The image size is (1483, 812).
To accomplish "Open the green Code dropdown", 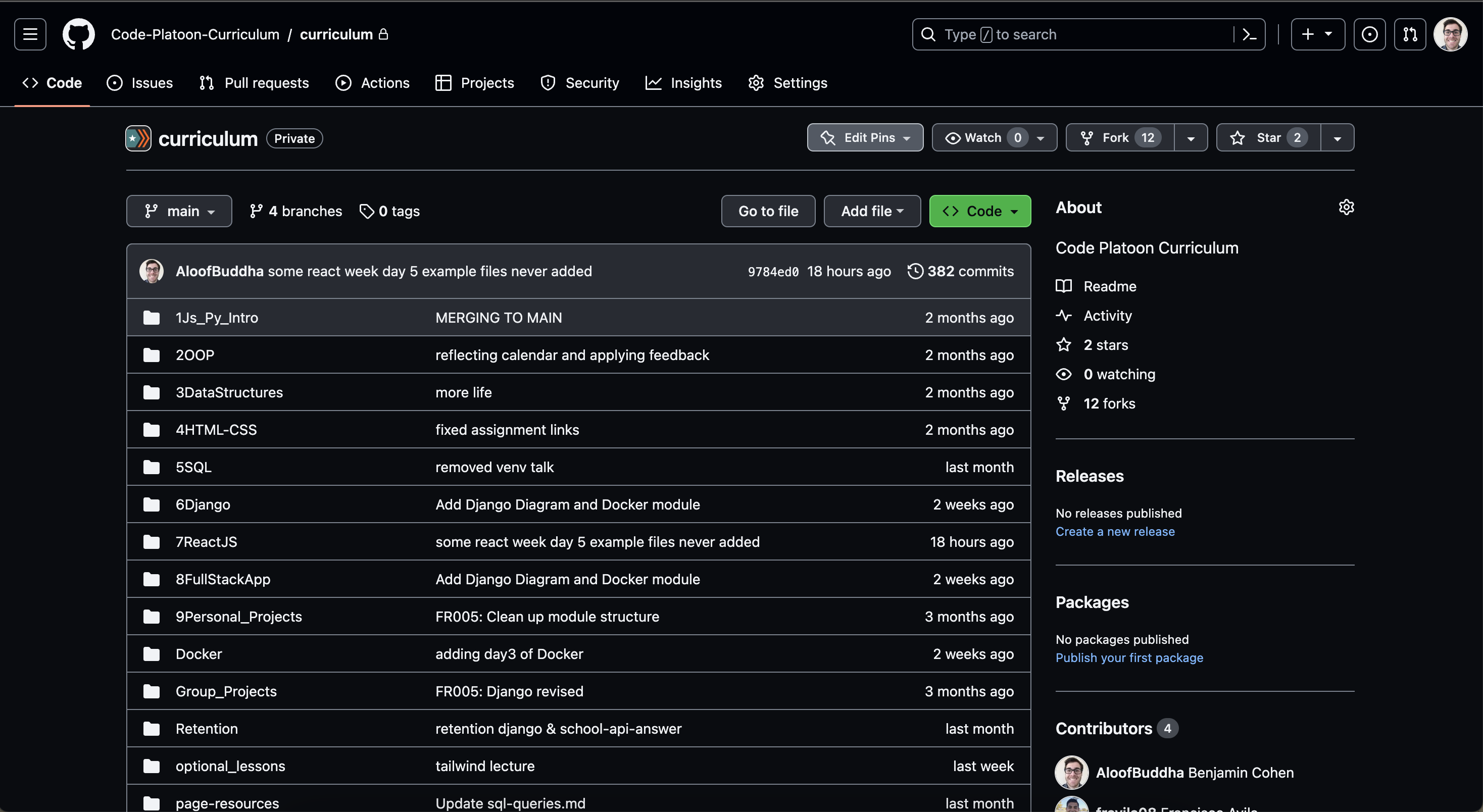I will click(x=980, y=211).
